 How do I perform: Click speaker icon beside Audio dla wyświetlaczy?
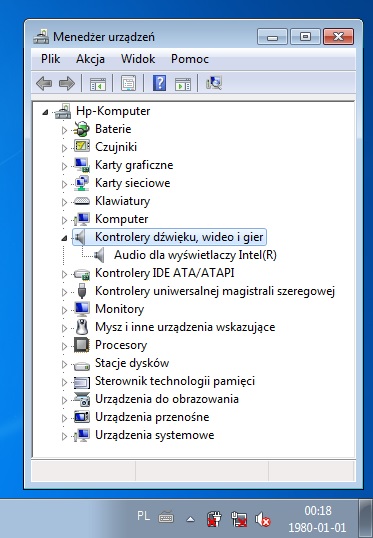coord(99,255)
